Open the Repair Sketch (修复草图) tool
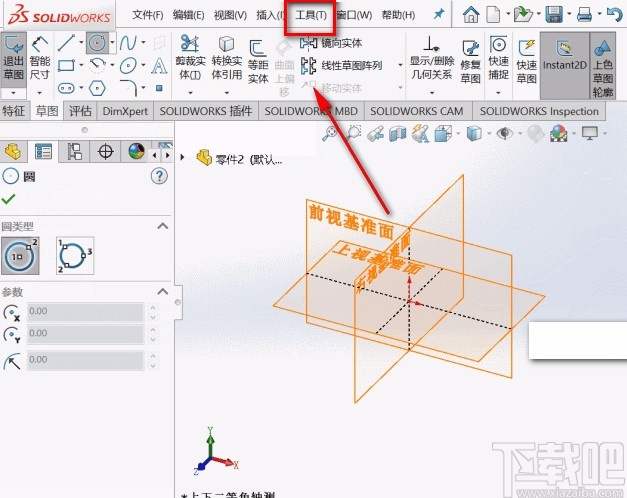The width and height of the screenshot is (627, 498). click(469, 60)
